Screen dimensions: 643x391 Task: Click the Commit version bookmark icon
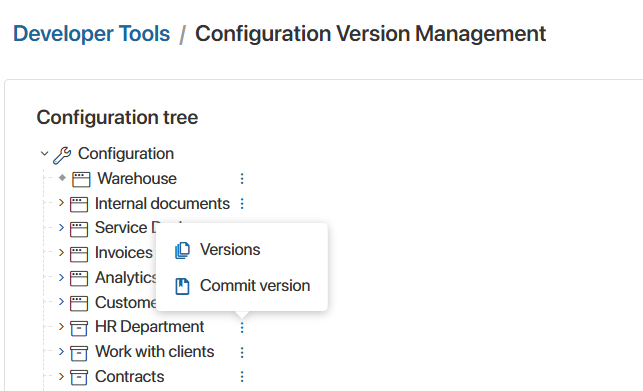(x=182, y=286)
